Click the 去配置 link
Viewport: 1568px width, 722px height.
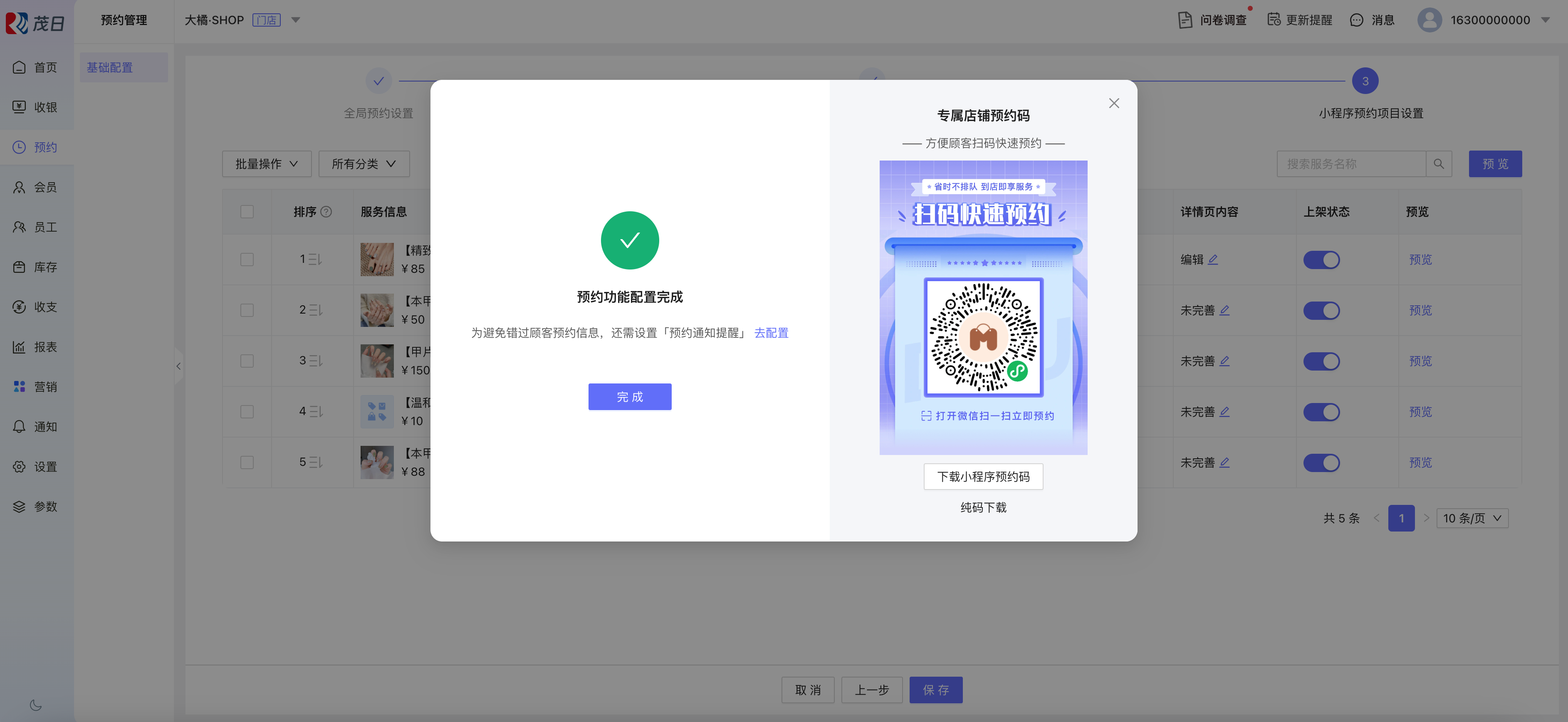(x=771, y=333)
